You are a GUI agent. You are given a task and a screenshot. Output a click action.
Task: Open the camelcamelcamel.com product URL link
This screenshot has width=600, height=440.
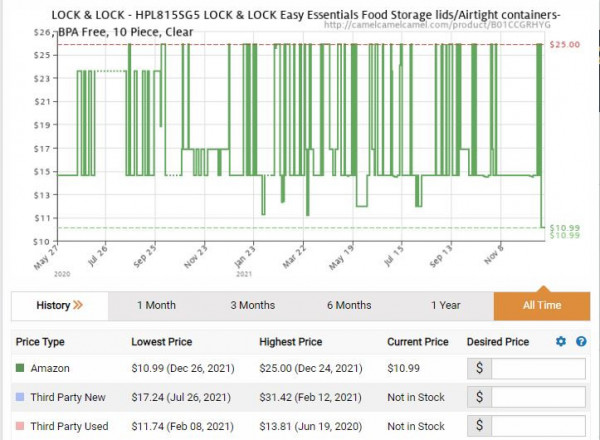click(x=437, y=25)
